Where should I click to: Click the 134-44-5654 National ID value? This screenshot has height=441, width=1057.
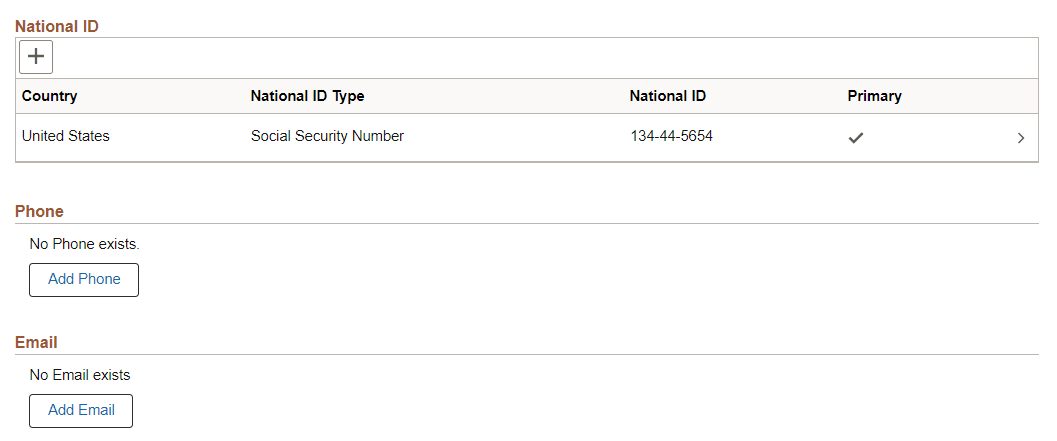[671, 136]
